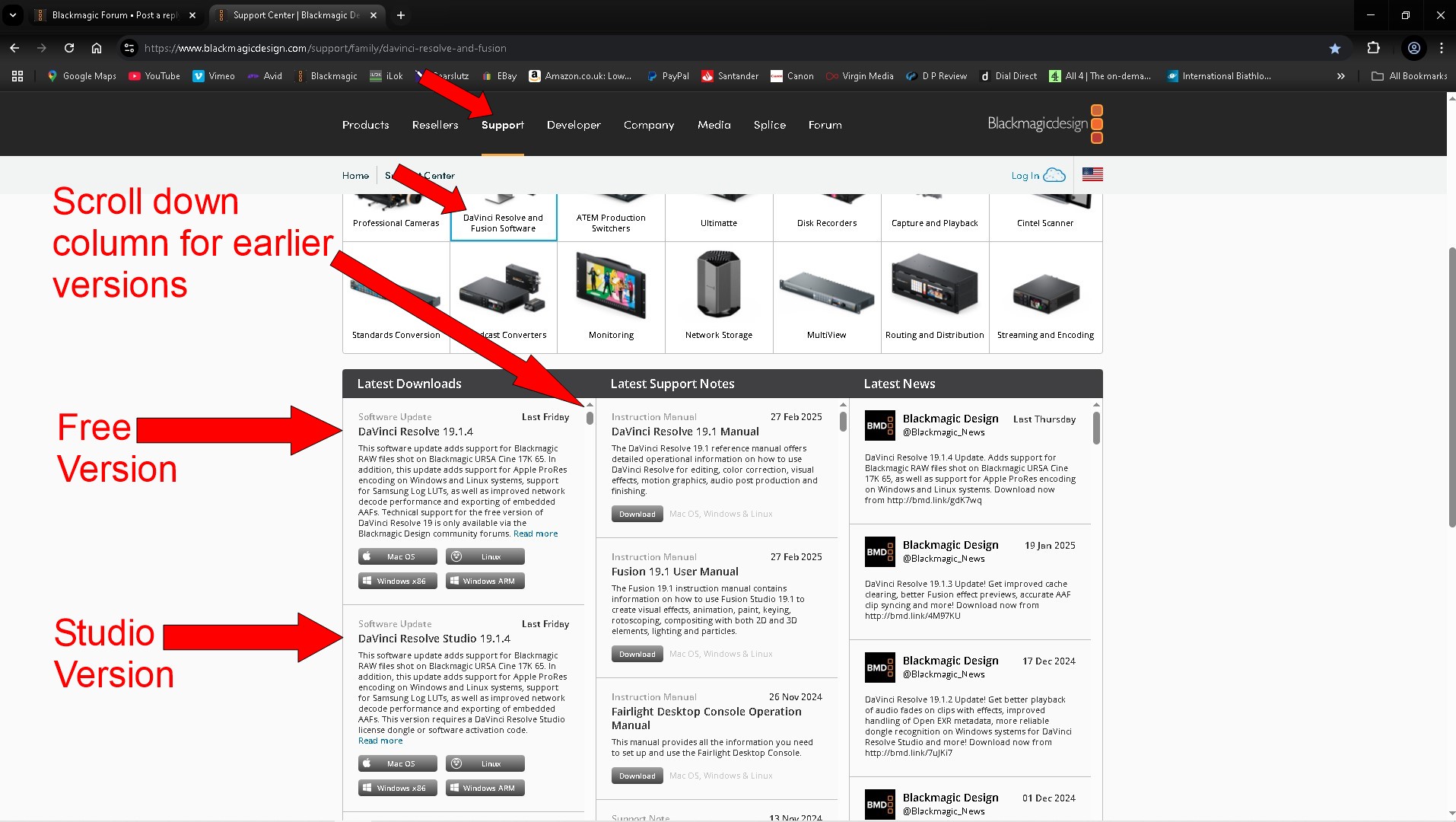
Task: Read more about DaVinci Resolve 19.1.4
Action: click(536, 534)
